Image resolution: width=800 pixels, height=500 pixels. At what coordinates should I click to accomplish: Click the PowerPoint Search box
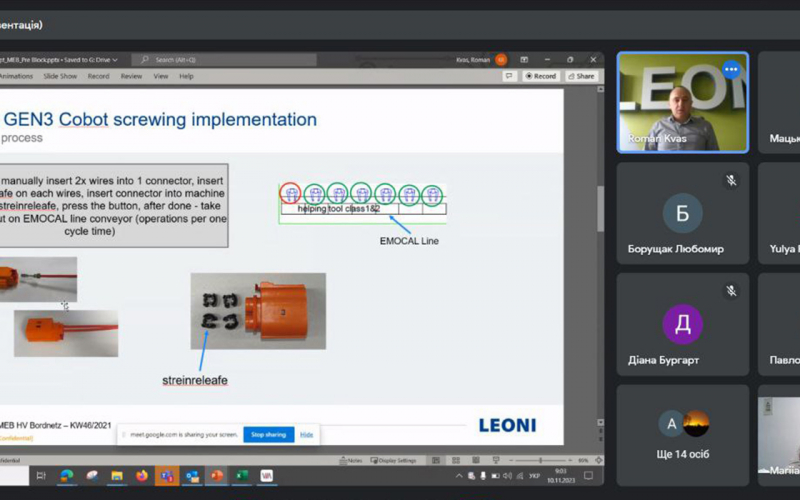point(224,60)
